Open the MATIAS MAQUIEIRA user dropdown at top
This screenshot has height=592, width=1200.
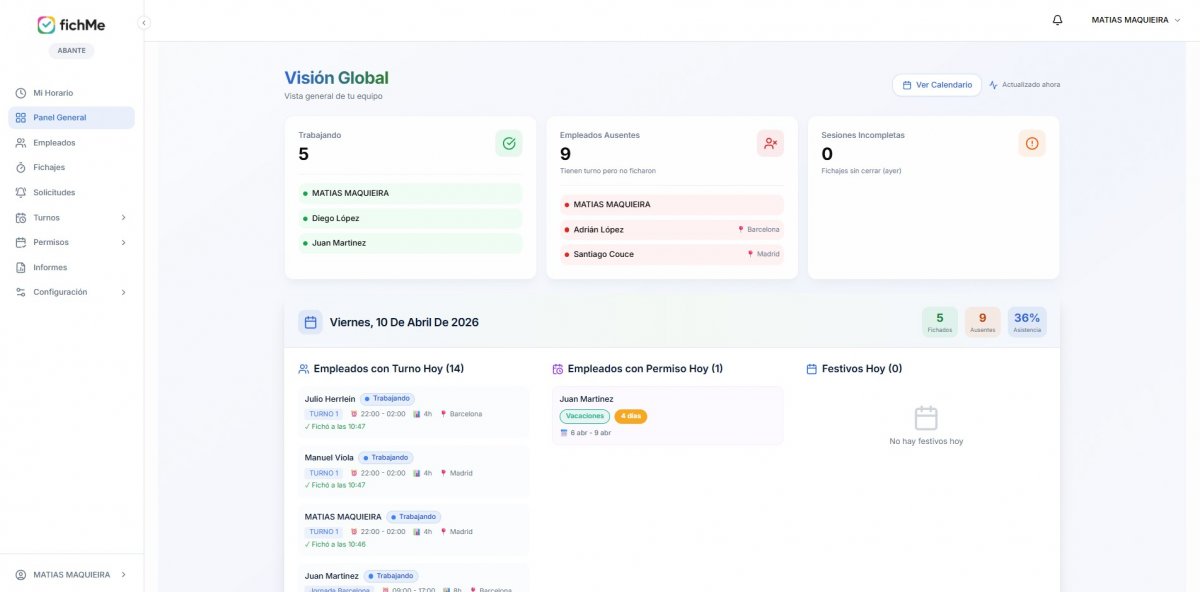click(x=1135, y=20)
